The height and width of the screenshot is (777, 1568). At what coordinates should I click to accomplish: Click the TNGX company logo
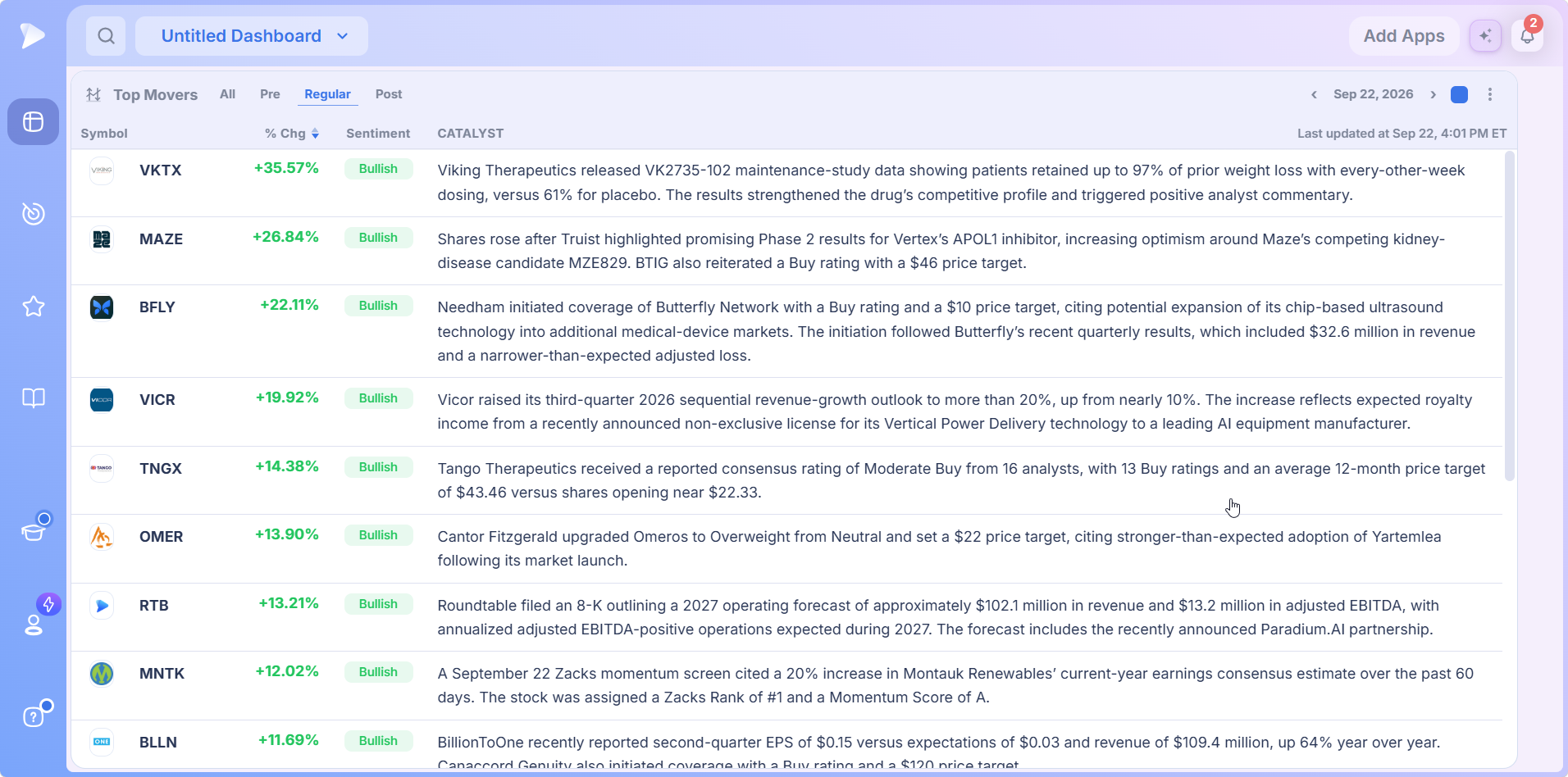click(102, 468)
